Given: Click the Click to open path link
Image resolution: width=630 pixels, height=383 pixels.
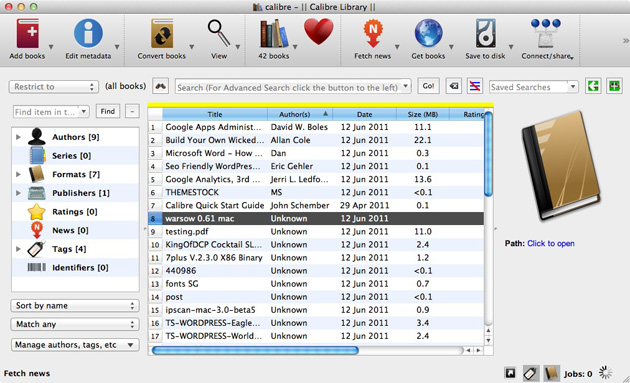Looking at the screenshot, I should [551, 243].
